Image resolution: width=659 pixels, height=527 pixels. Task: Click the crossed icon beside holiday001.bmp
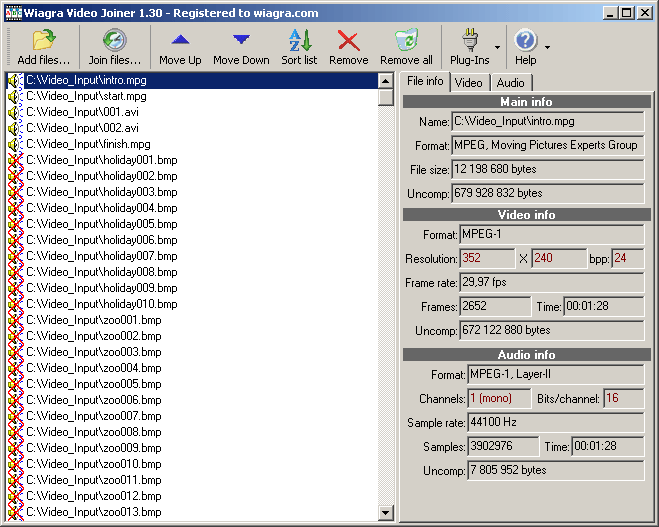click(x=16, y=161)
